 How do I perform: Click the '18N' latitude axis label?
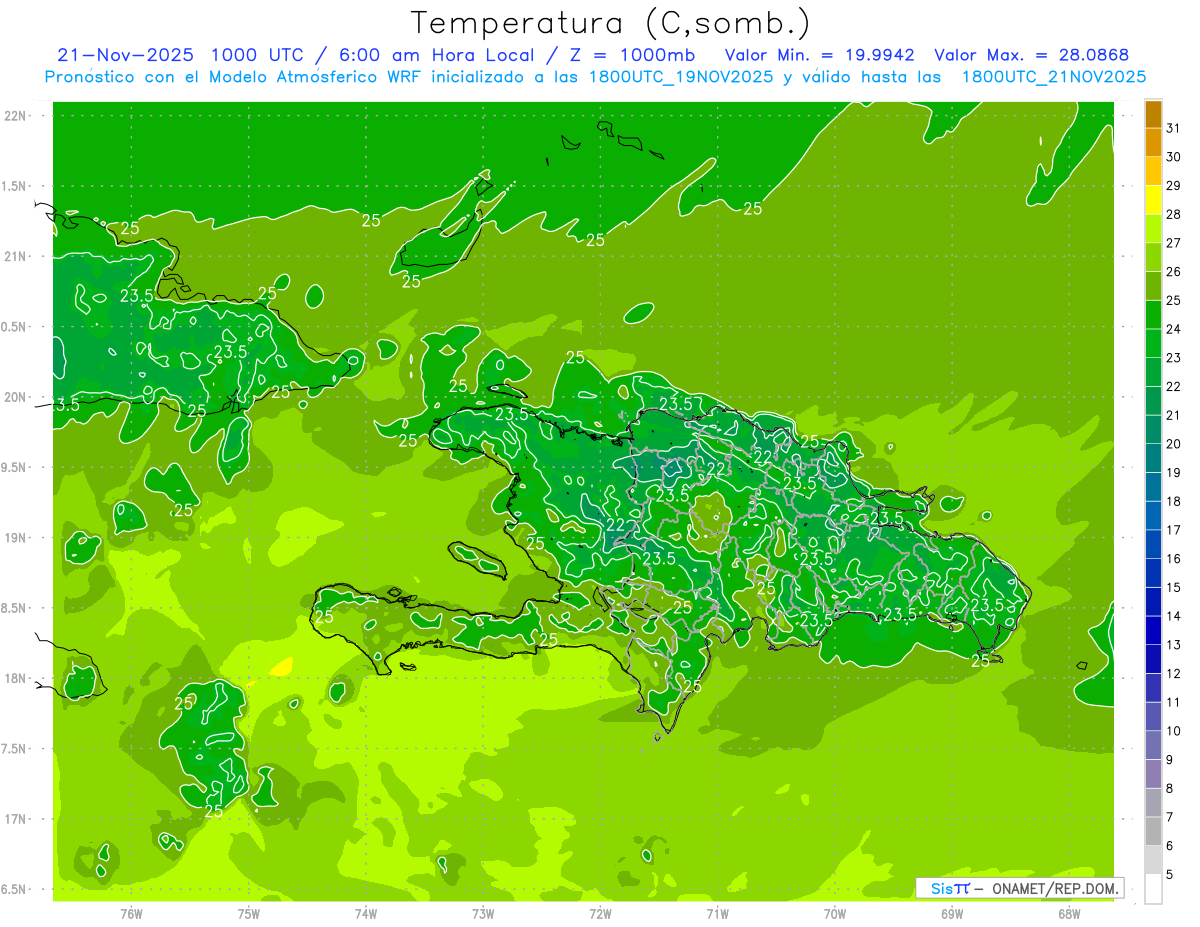pyautogui.click(x=16, y=678)
